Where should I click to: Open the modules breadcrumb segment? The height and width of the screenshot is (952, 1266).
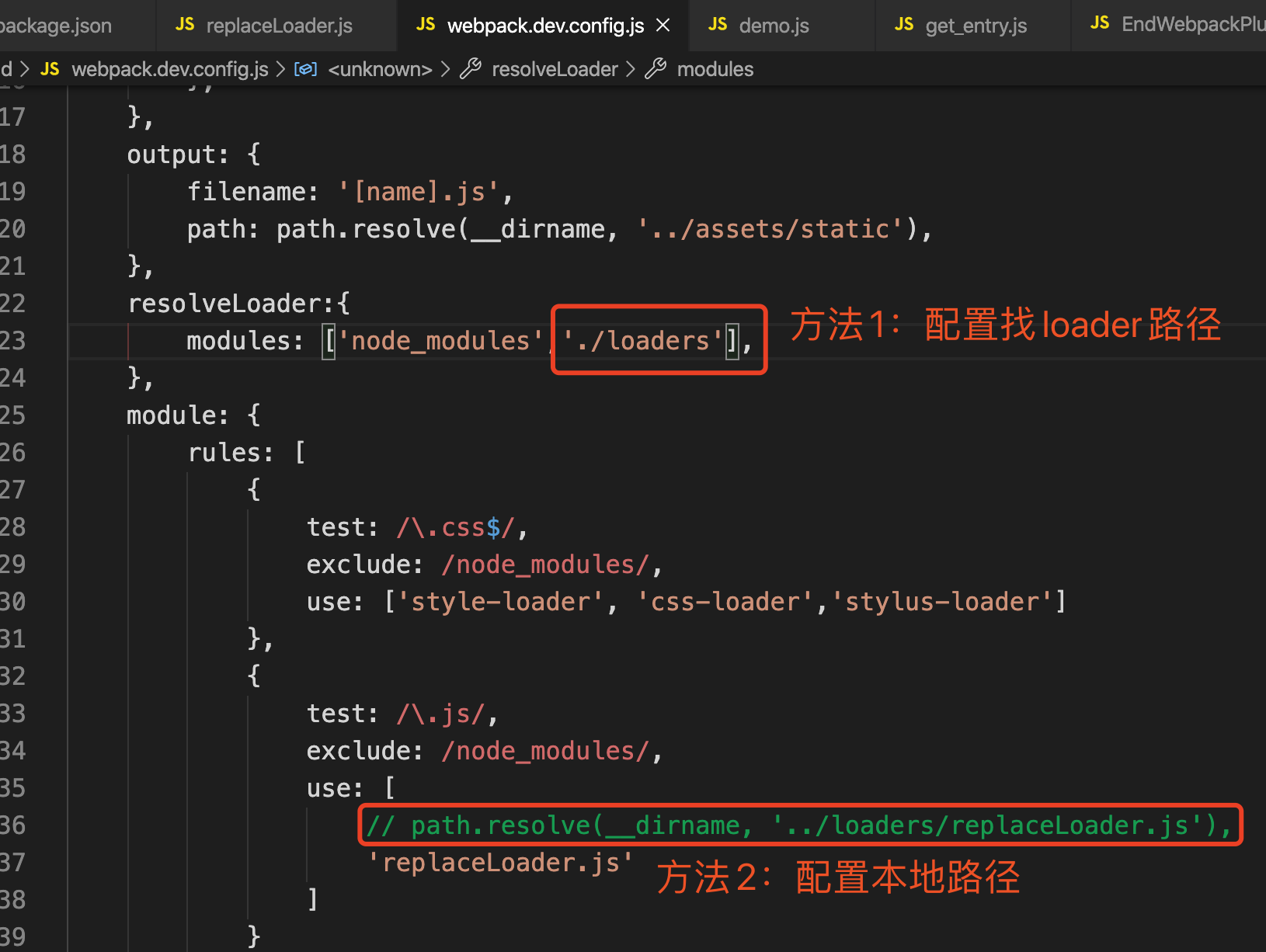(x=715, y=69)
